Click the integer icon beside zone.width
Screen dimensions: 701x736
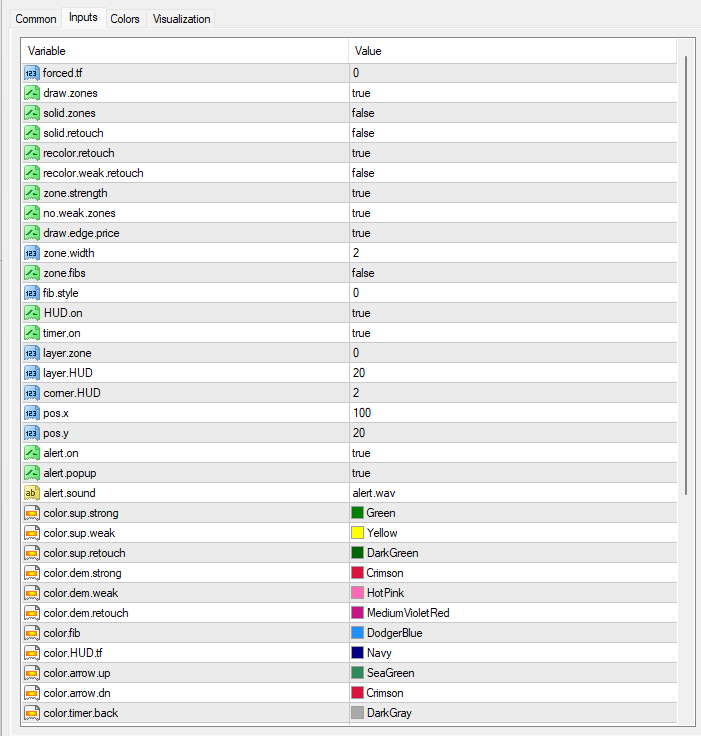(31, 253)
